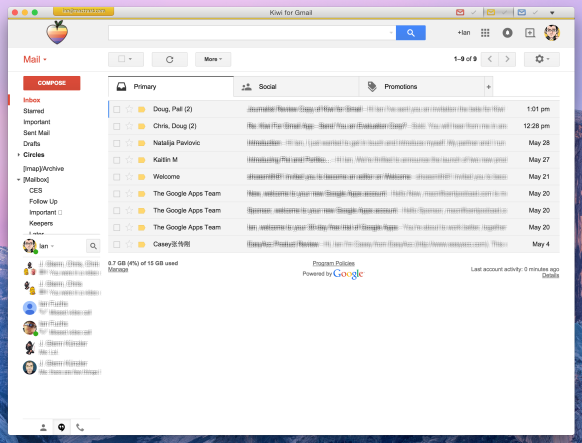Switch to the red mail account icon
Viewport: 582px width, 443px height.
460,12
